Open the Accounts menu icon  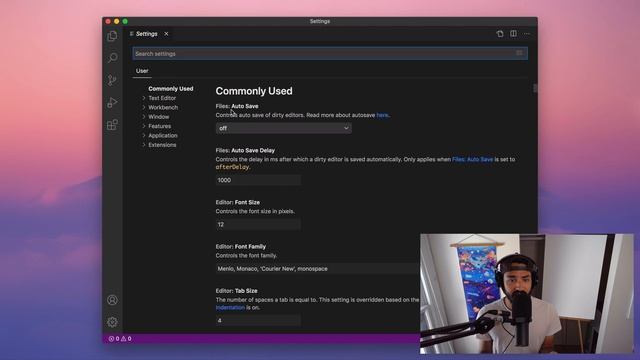coord(112,300)
